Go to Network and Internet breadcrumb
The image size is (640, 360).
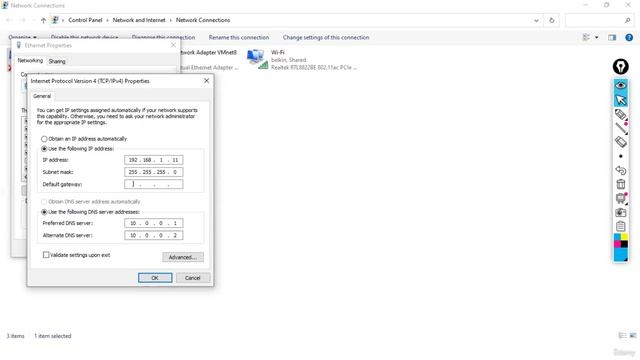(x=139, y=20)
